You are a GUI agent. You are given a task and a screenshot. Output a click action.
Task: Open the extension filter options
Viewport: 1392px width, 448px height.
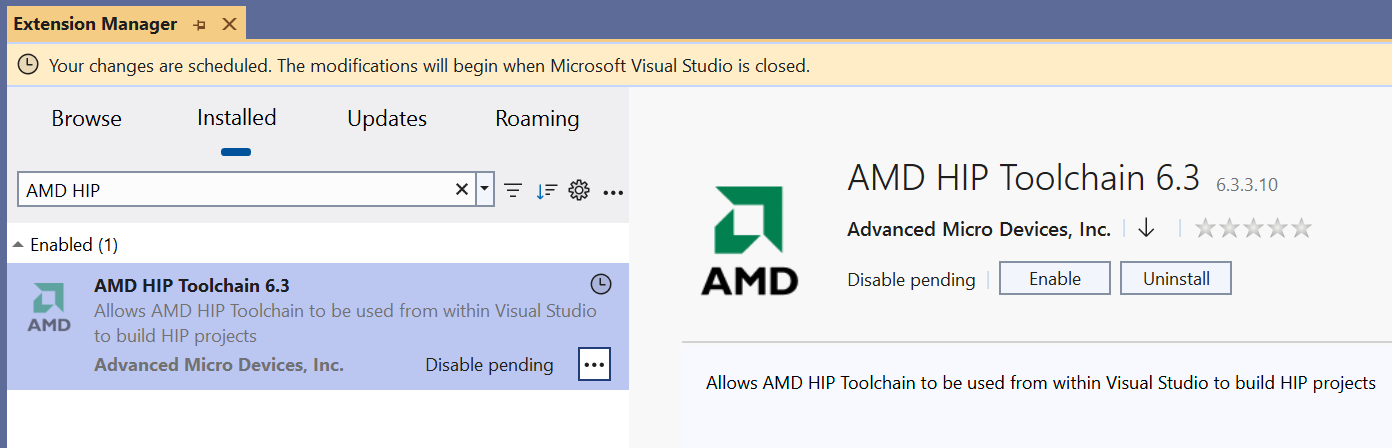tap(513, 190)
